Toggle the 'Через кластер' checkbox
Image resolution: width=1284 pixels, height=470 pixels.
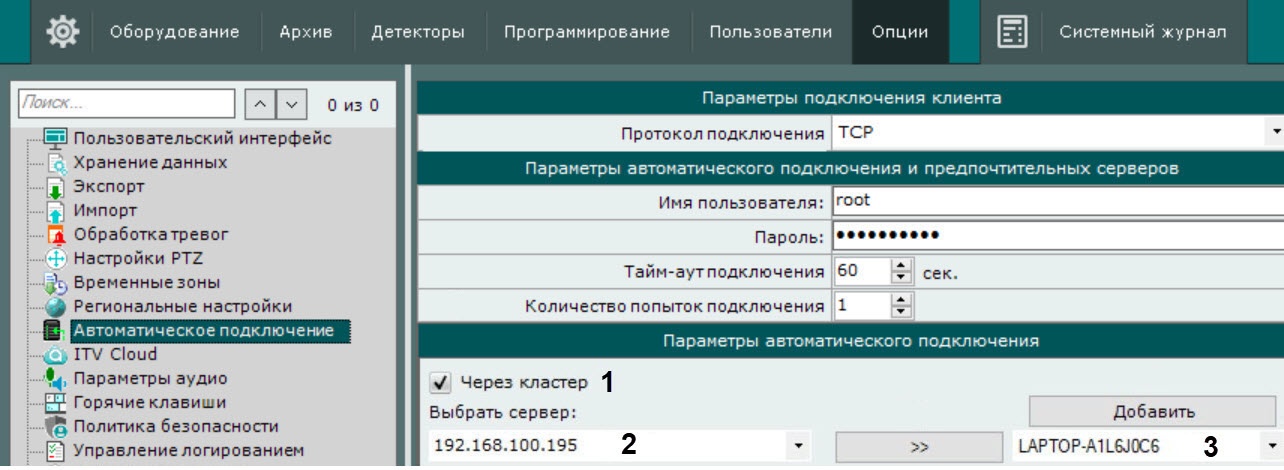point(438,382)
